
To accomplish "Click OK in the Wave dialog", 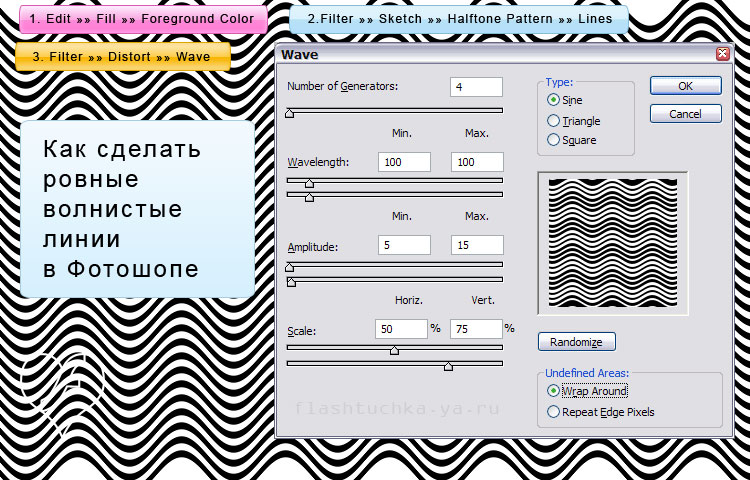I will tap(685, 86).
